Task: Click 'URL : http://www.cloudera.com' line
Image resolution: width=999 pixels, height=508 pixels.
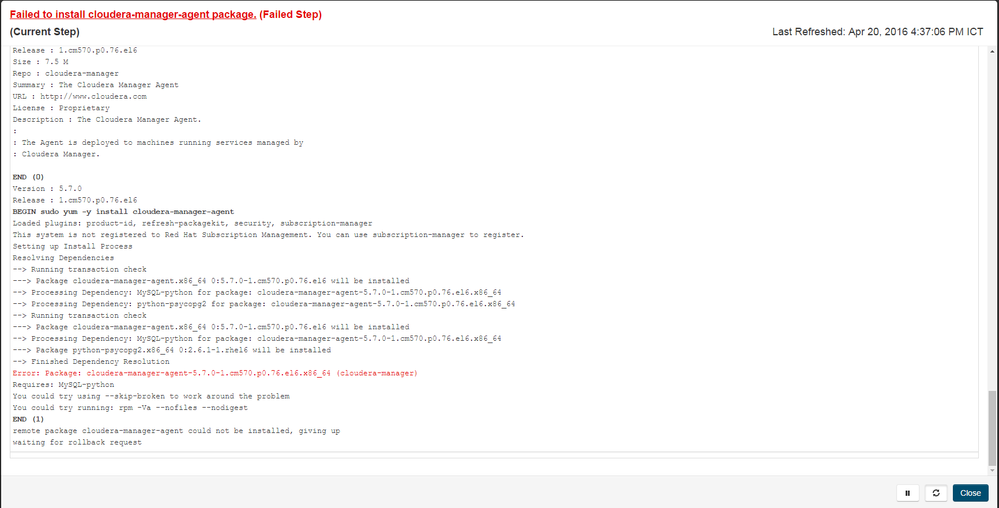Action: pyautogui.click(x=80, y=97)
